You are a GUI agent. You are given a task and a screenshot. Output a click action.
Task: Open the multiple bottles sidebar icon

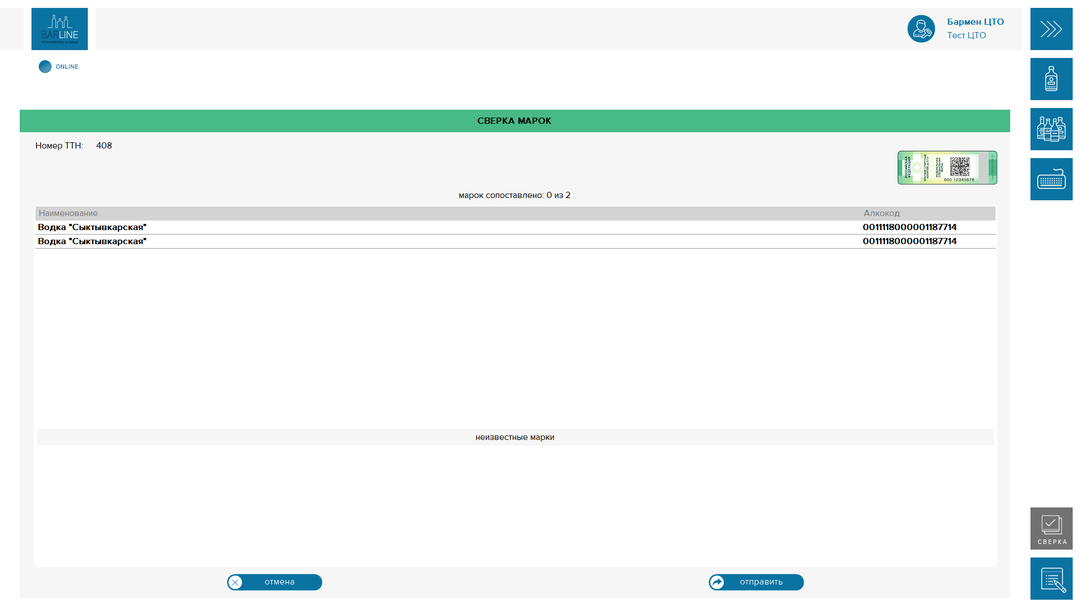point(1051,129)
